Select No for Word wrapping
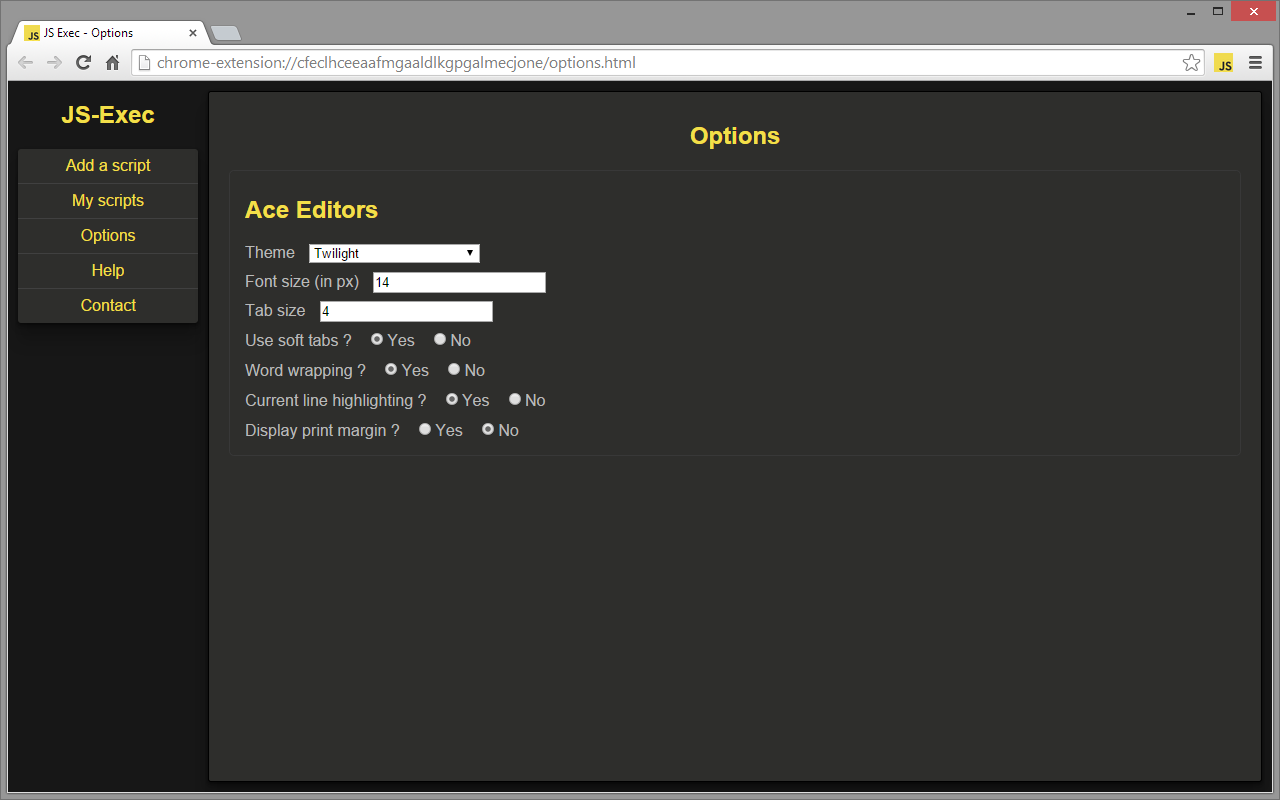 tap(454, 369)
